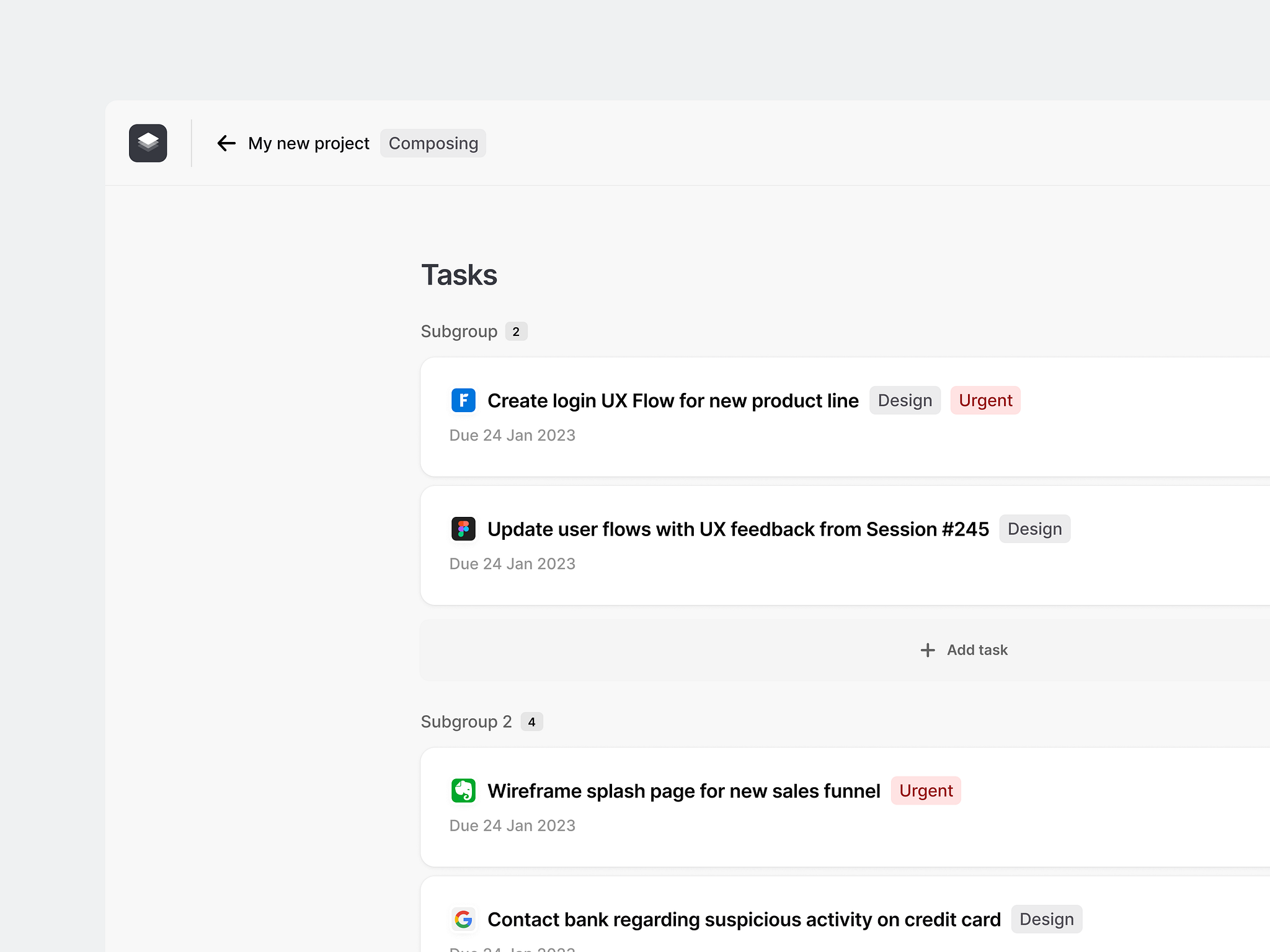This screenshot has width=1270, height=952.
Task: Toggle the Design tag on user flows task
Action: (x=1034, y=529)
